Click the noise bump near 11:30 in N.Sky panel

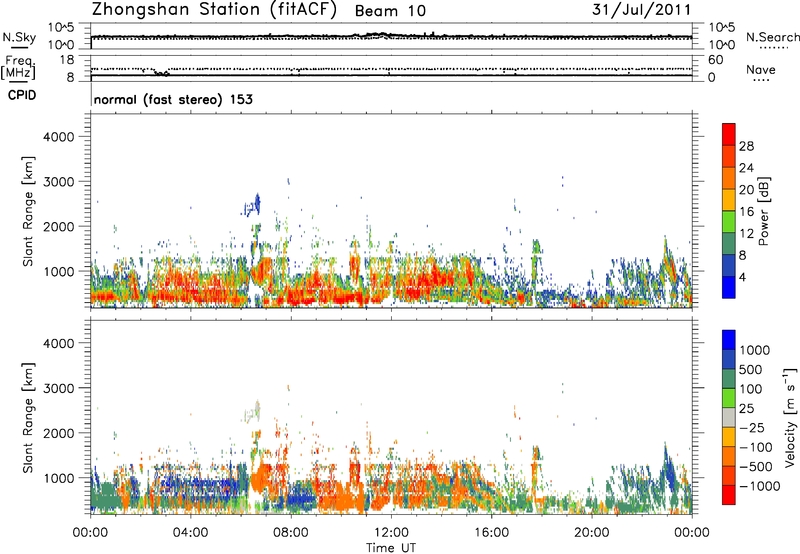click(x=377, y=35)
